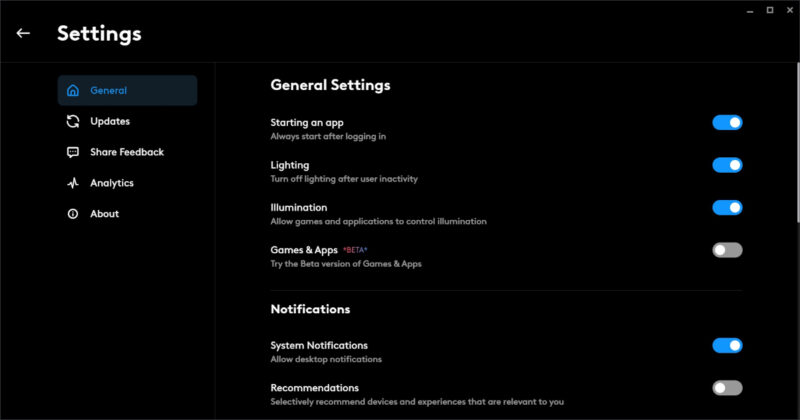Screen dimensions: 800x420
Task: Click the General home icon
Action: pos(73,90)
